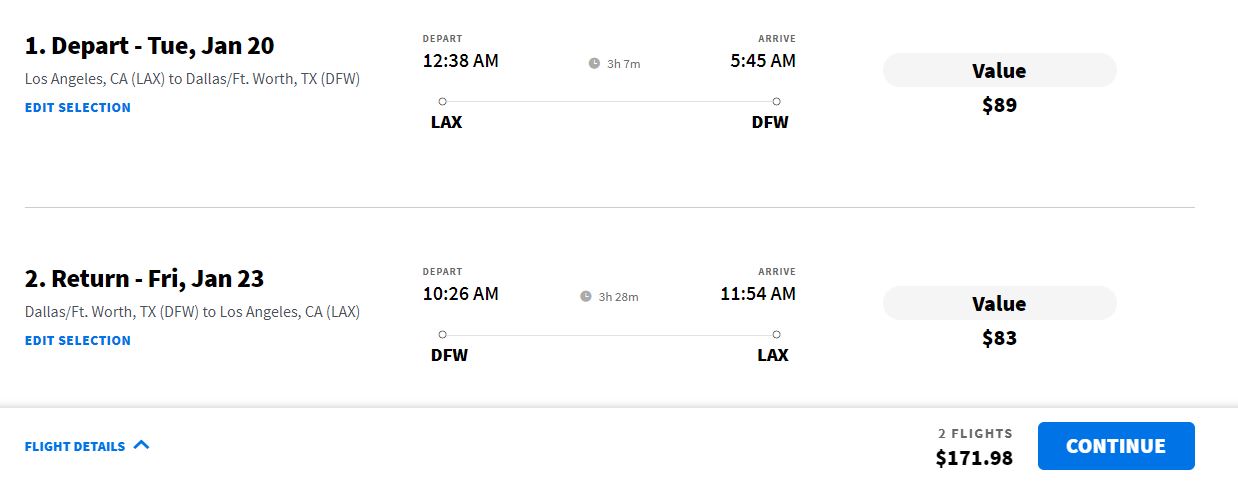1238x491 pixels.
Task: Click the 10:26 AM return departure time
Action: pyautogui.click(x=460, y=294)
